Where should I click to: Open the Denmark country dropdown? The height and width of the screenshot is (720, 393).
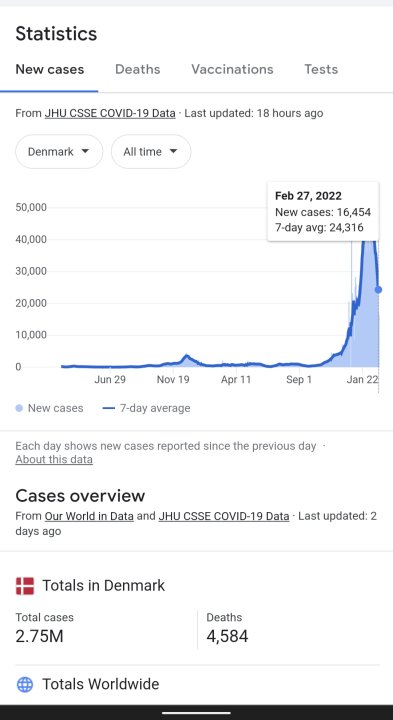coord(59,152)
